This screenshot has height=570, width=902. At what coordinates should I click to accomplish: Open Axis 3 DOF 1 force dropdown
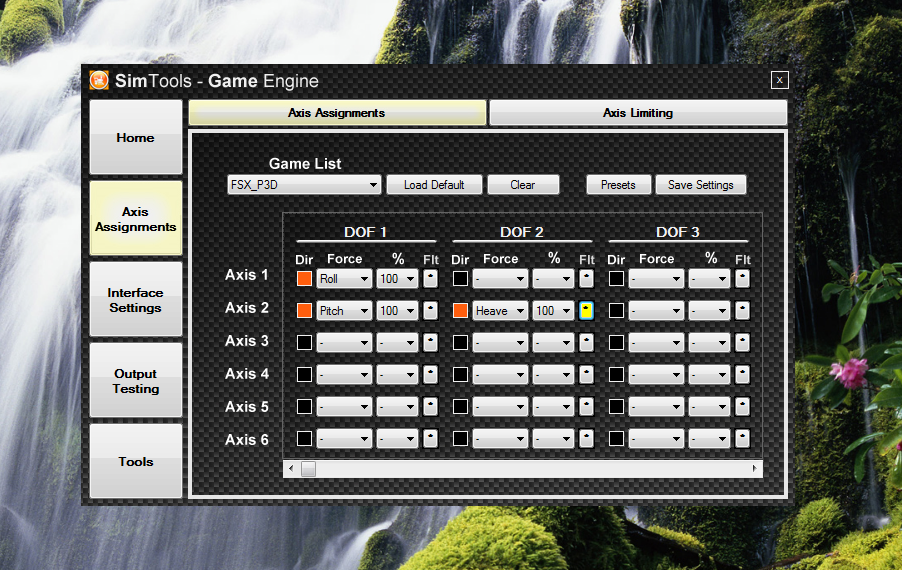coord(344,343)
